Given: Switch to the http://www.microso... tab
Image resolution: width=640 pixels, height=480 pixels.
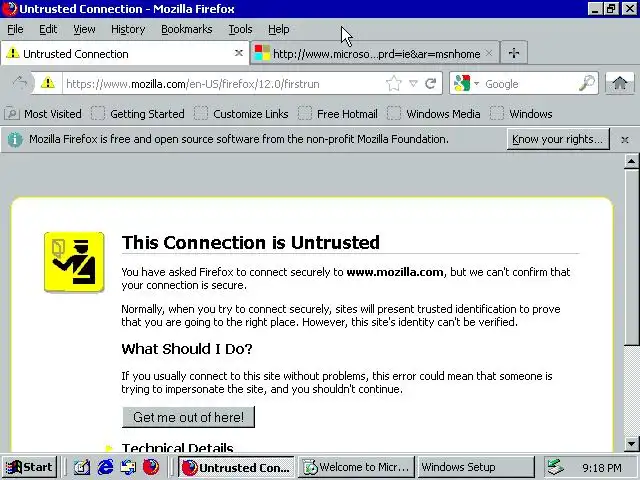Looking at the screenshot, I should [375, 53].
